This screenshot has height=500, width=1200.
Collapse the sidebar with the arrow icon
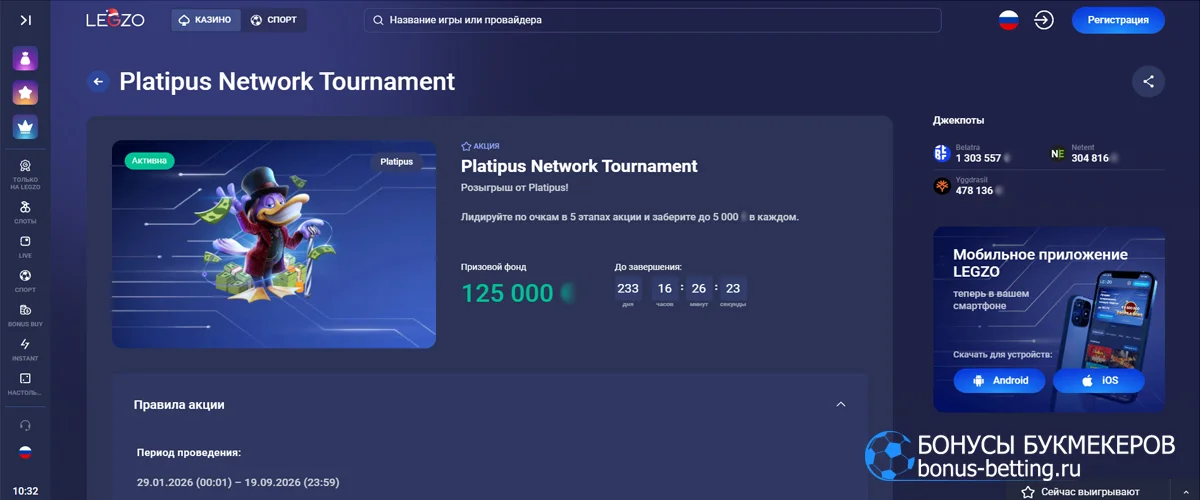pos(25,20)
